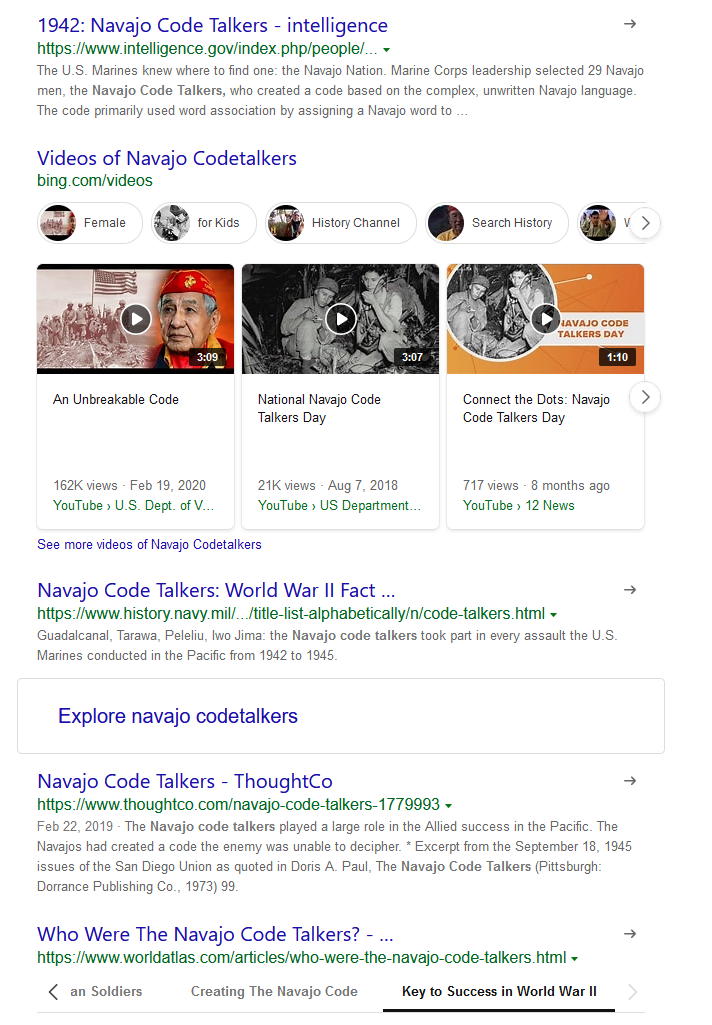Image resolution: width=712 pixels, height=1025 pixels.
Task: Play the An Unbreakable Code video
Action: [136, 319]
